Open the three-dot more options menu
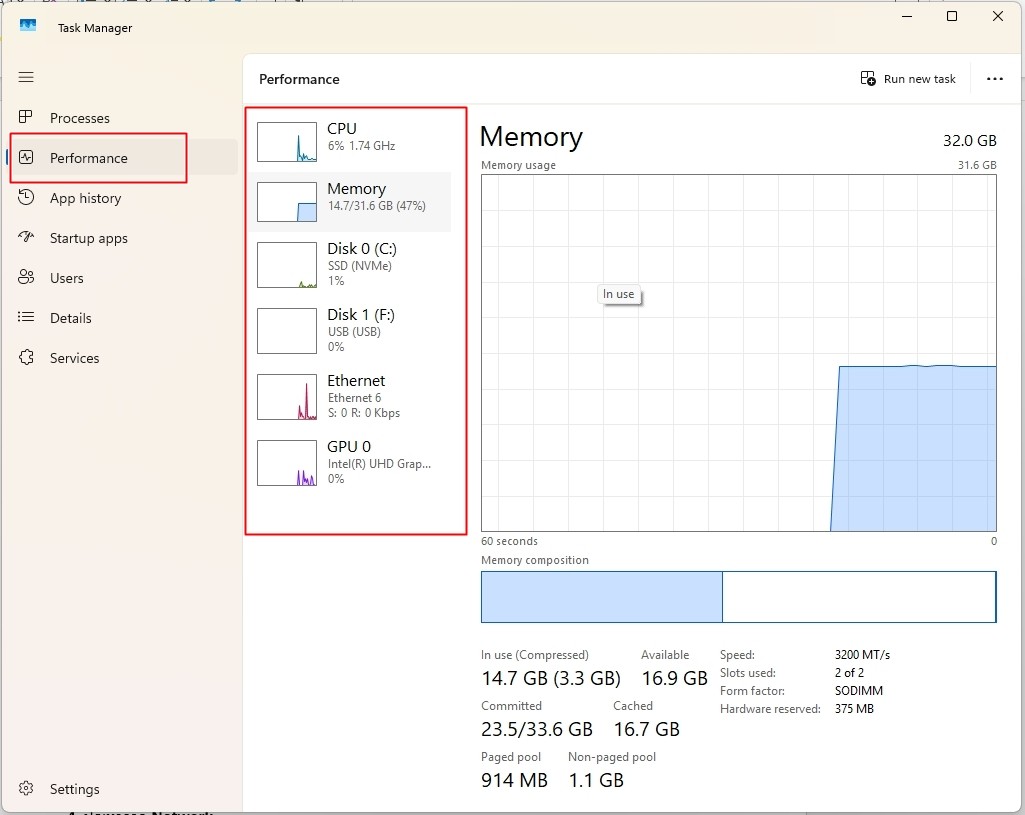The width and height of the screenshot is (1025, 815). click(x=994, y=79)
